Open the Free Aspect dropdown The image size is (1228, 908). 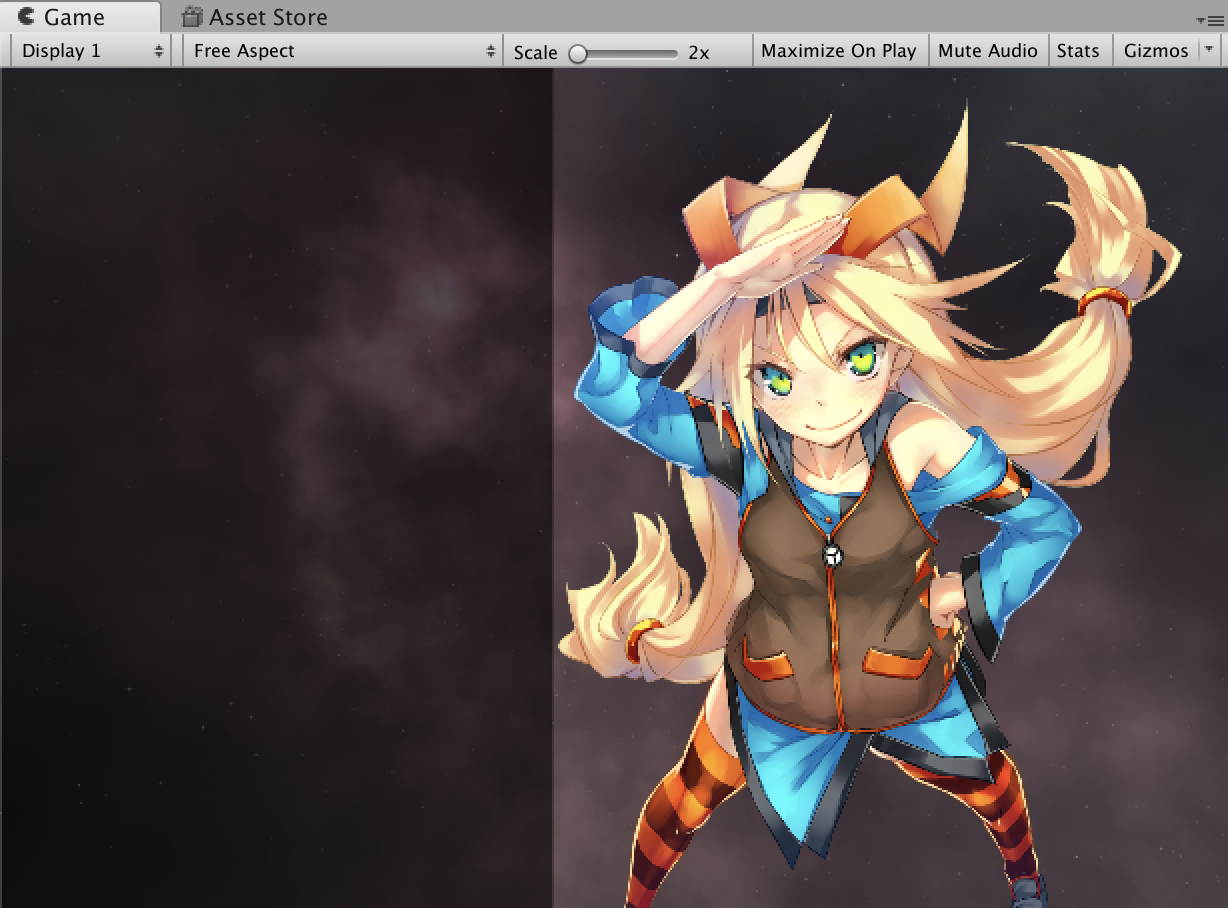[x=342, y=51]
